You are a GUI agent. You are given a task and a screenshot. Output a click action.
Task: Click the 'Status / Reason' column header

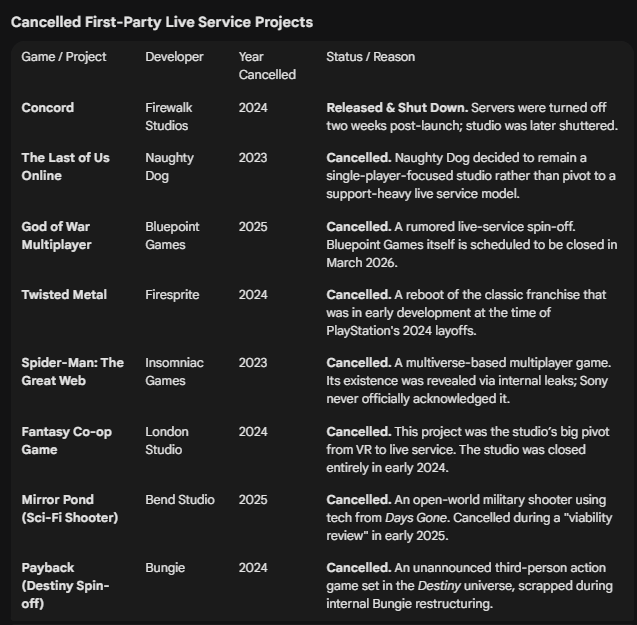click(x=370, y=57)
